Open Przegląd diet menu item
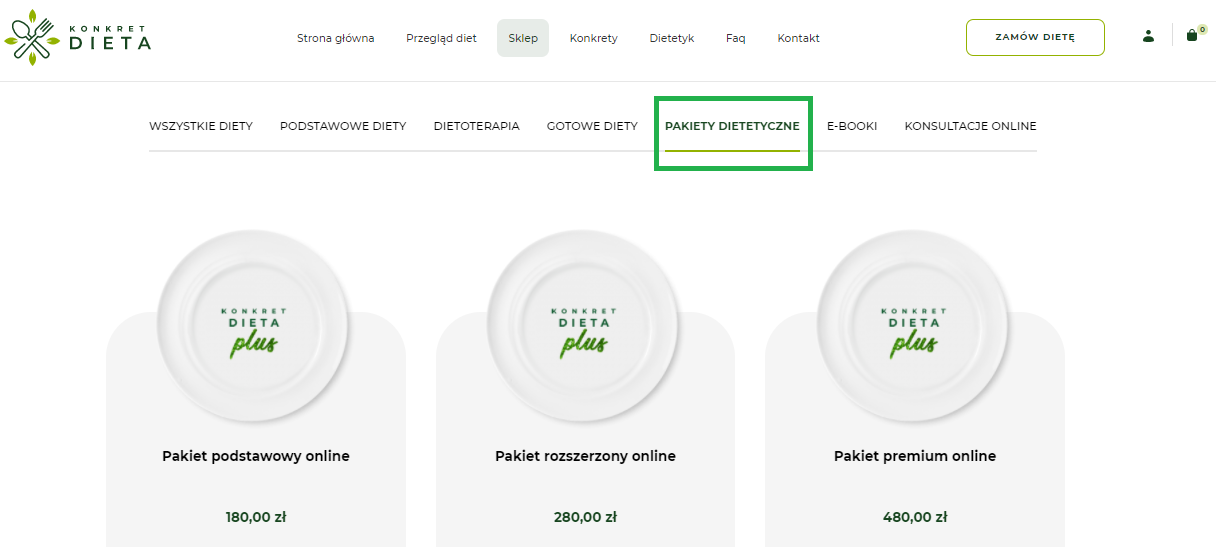 (x=441, y=38)
